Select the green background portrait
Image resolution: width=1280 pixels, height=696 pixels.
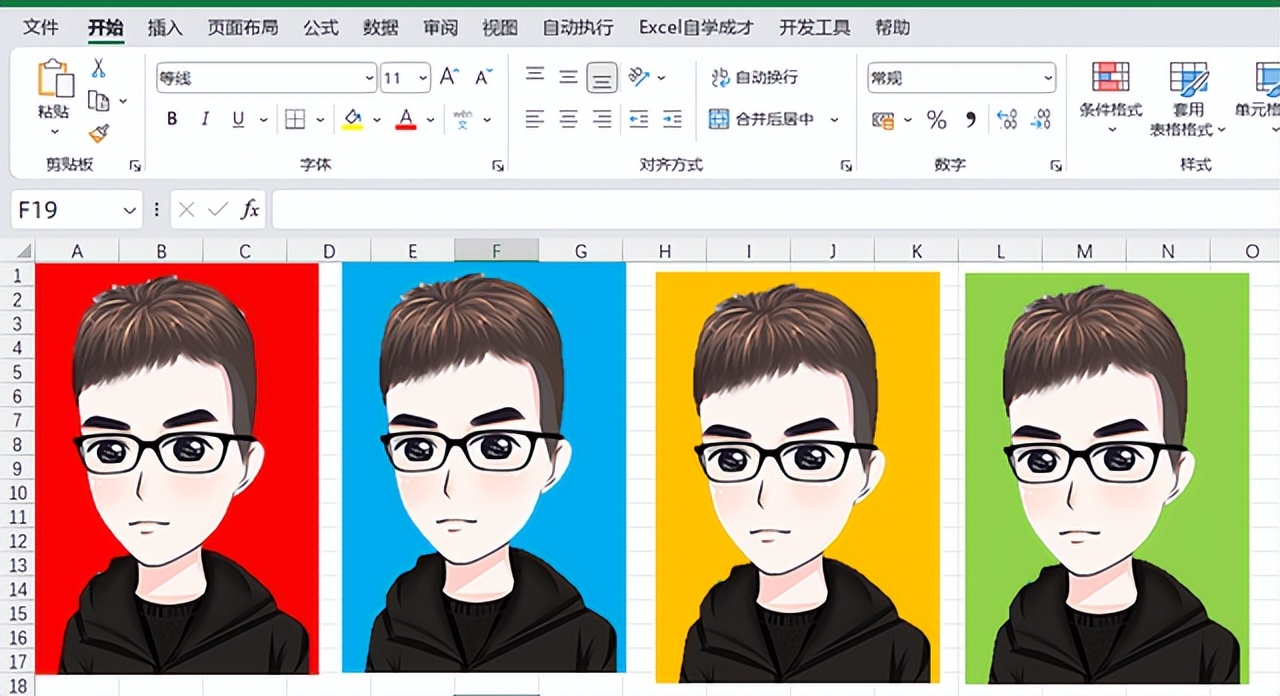click(x=1107, y=478)
